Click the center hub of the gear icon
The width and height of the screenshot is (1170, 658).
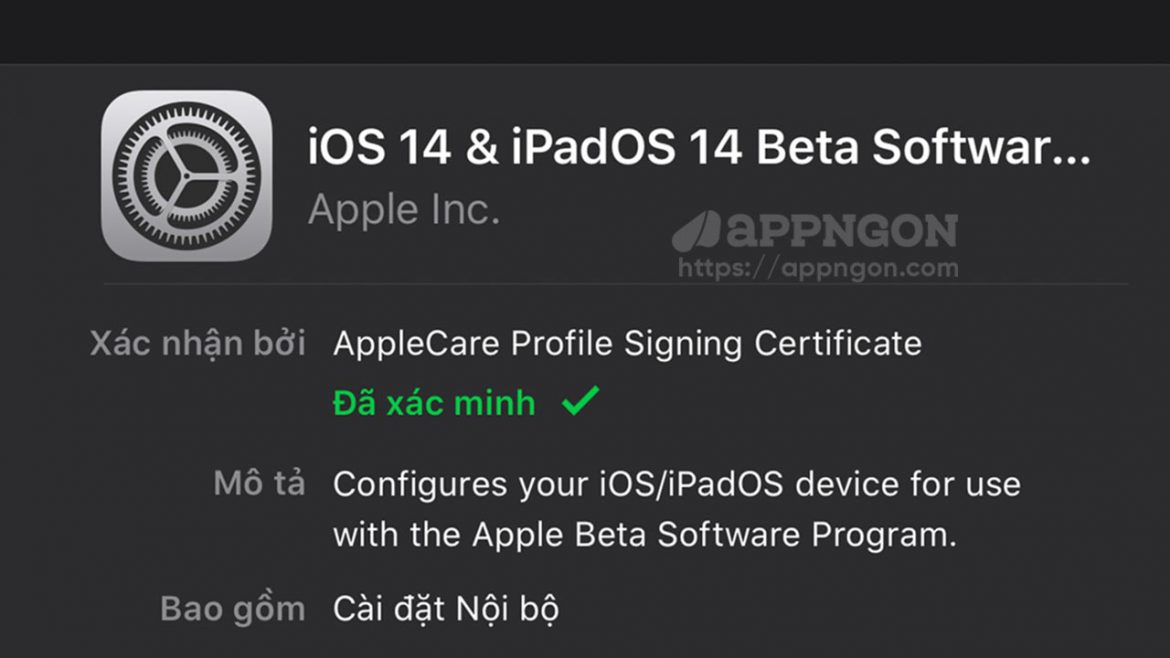[186, 176]
